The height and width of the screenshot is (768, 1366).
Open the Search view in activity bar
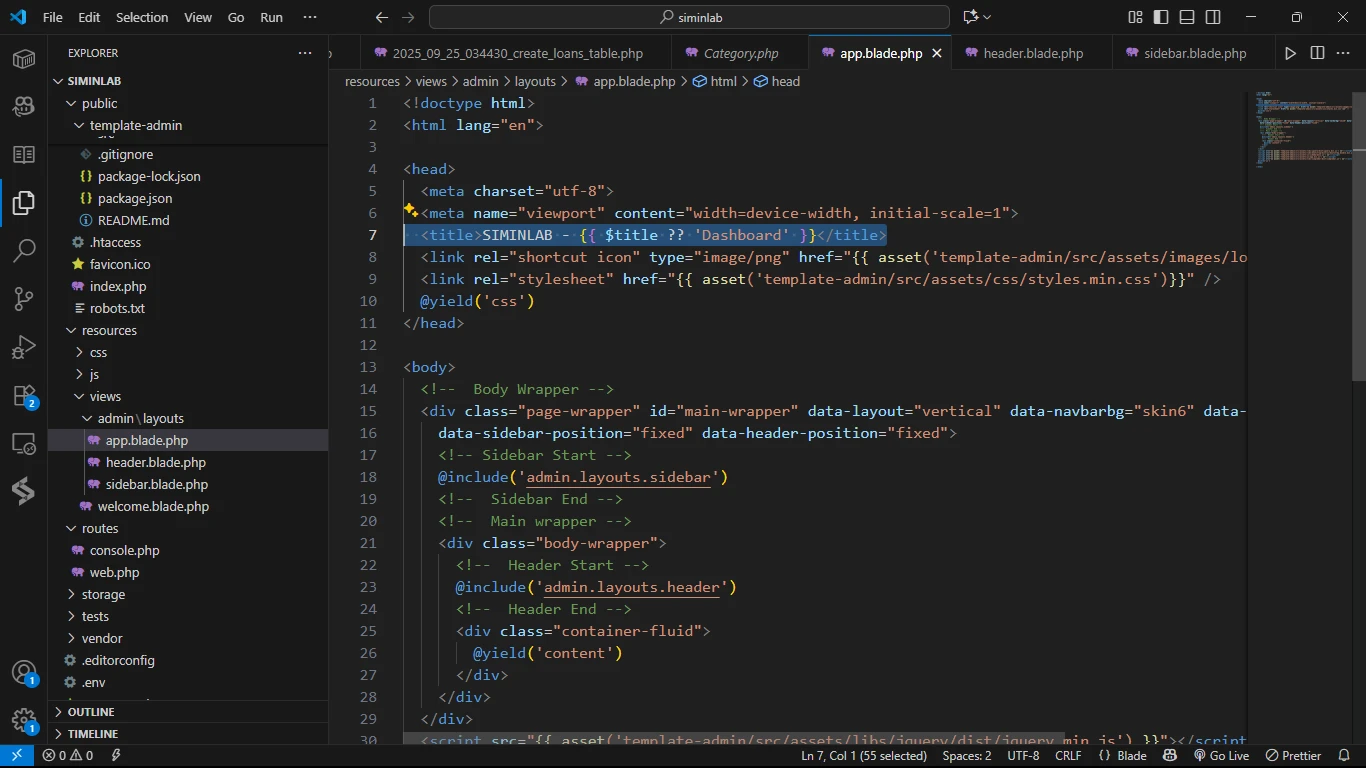(x=24, y=250)
